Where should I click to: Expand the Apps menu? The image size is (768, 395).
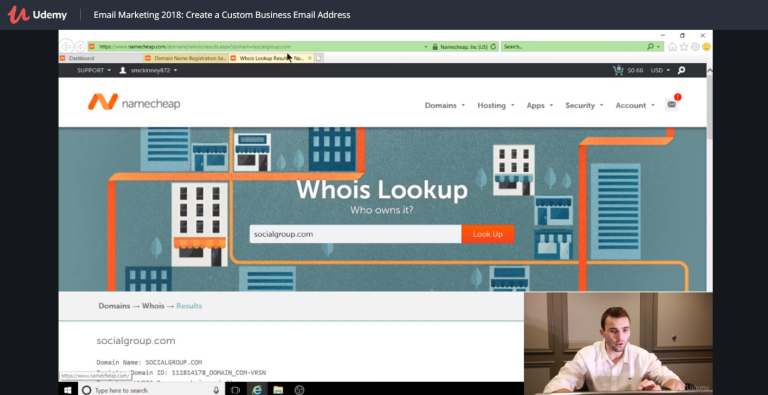[x=540, y=105]
